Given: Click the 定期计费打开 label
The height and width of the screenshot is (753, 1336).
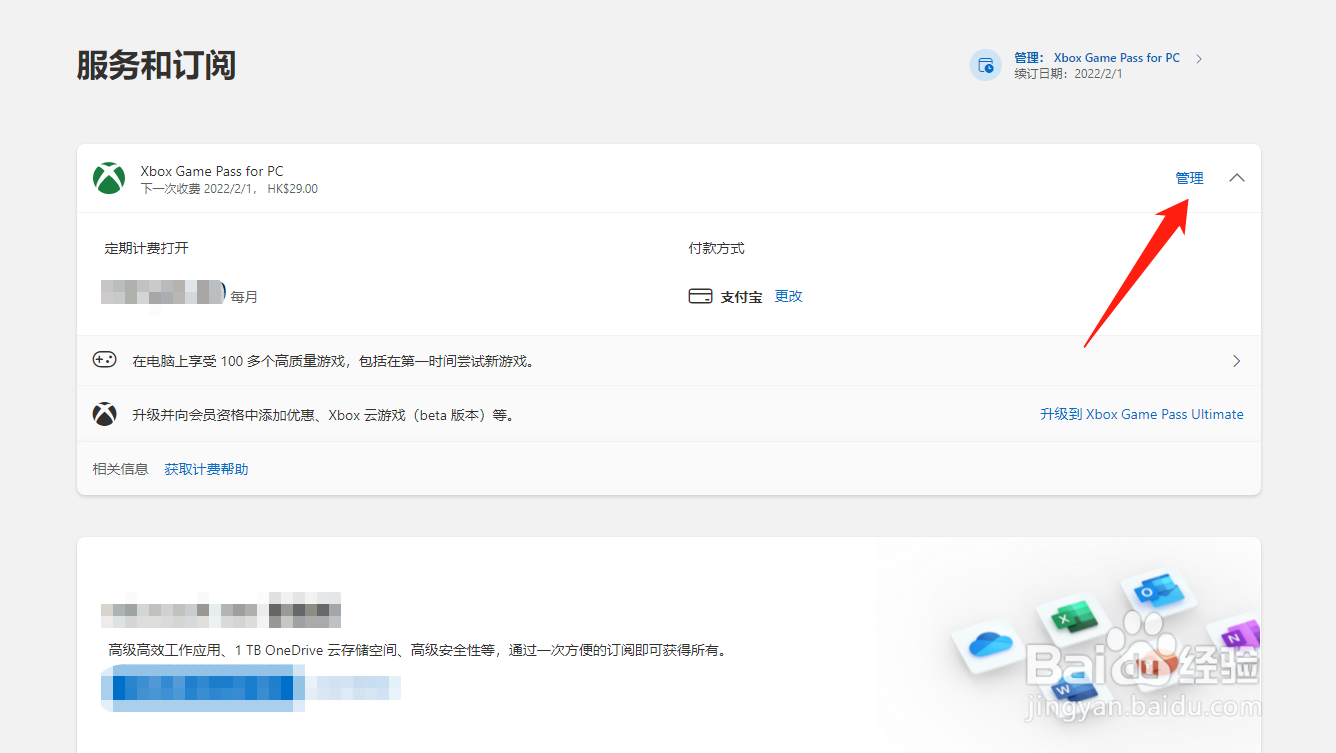Looking at the screenshot, I should point(147,248).
